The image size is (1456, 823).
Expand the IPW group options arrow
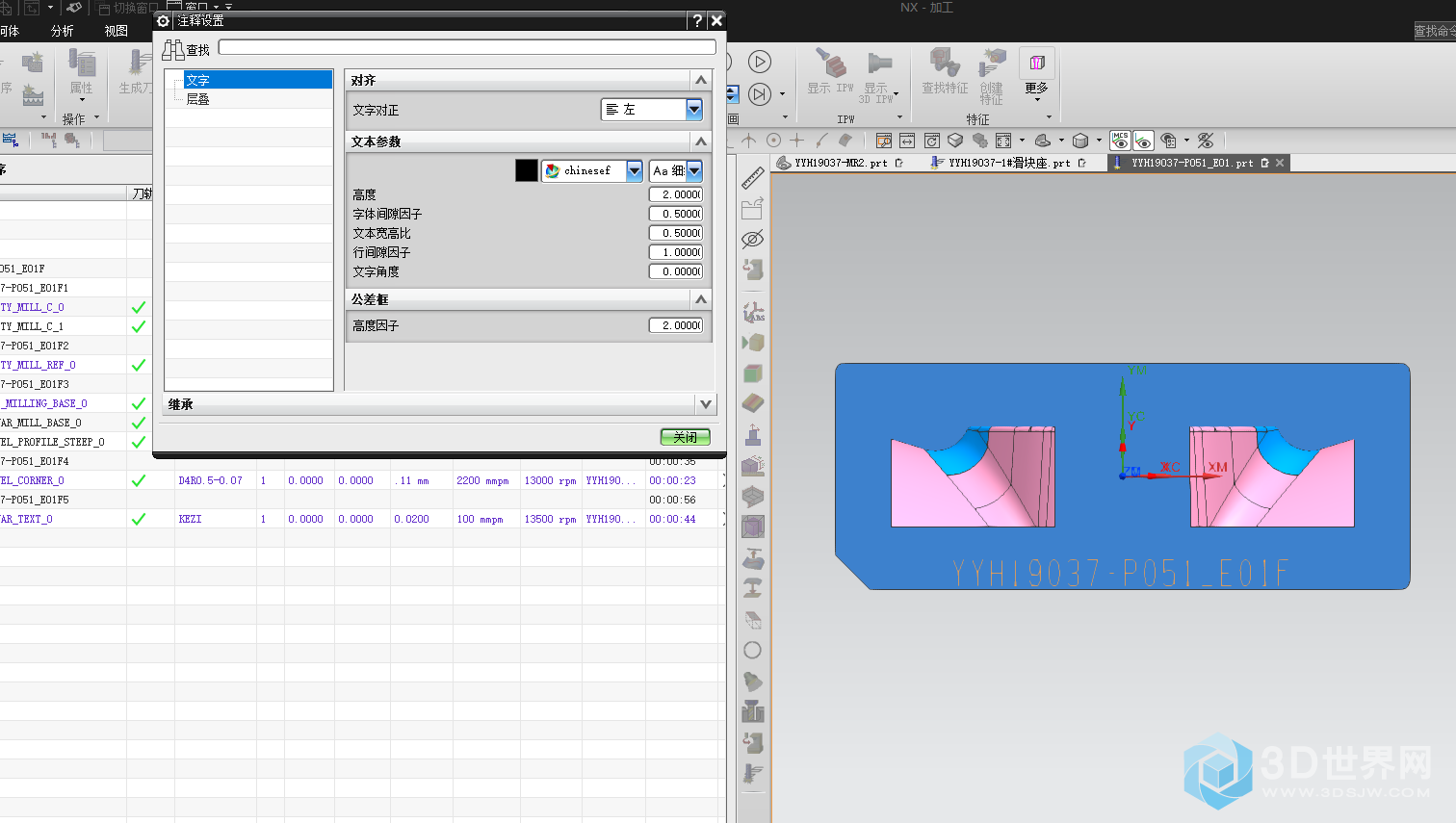(x=900, y=118)
